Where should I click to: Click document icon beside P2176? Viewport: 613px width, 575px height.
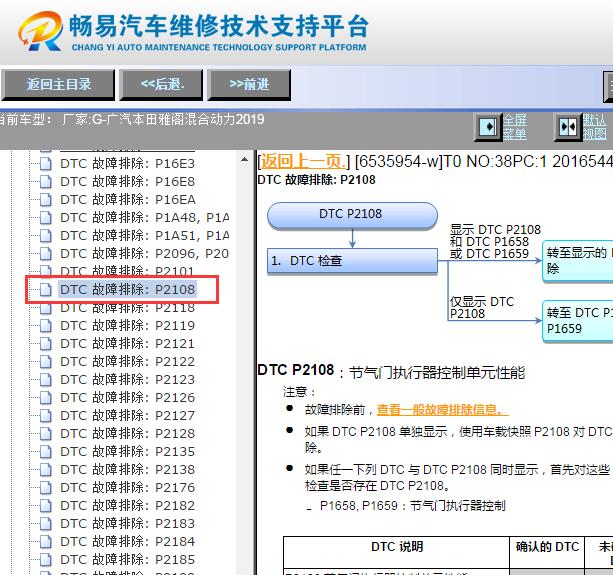pyautogui.click(x=46, y=487)
